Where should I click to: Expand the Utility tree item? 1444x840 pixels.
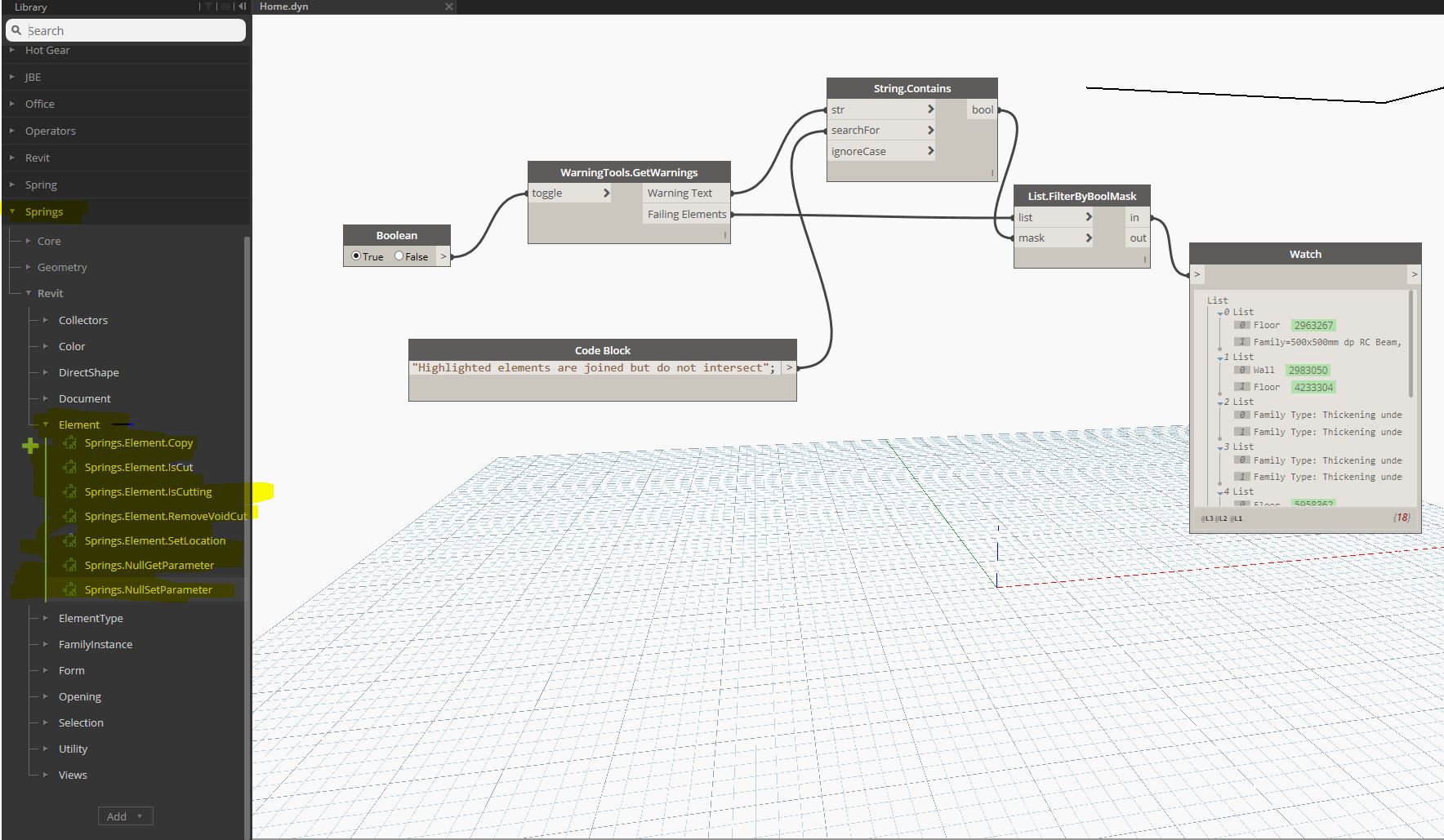(46, 749)
